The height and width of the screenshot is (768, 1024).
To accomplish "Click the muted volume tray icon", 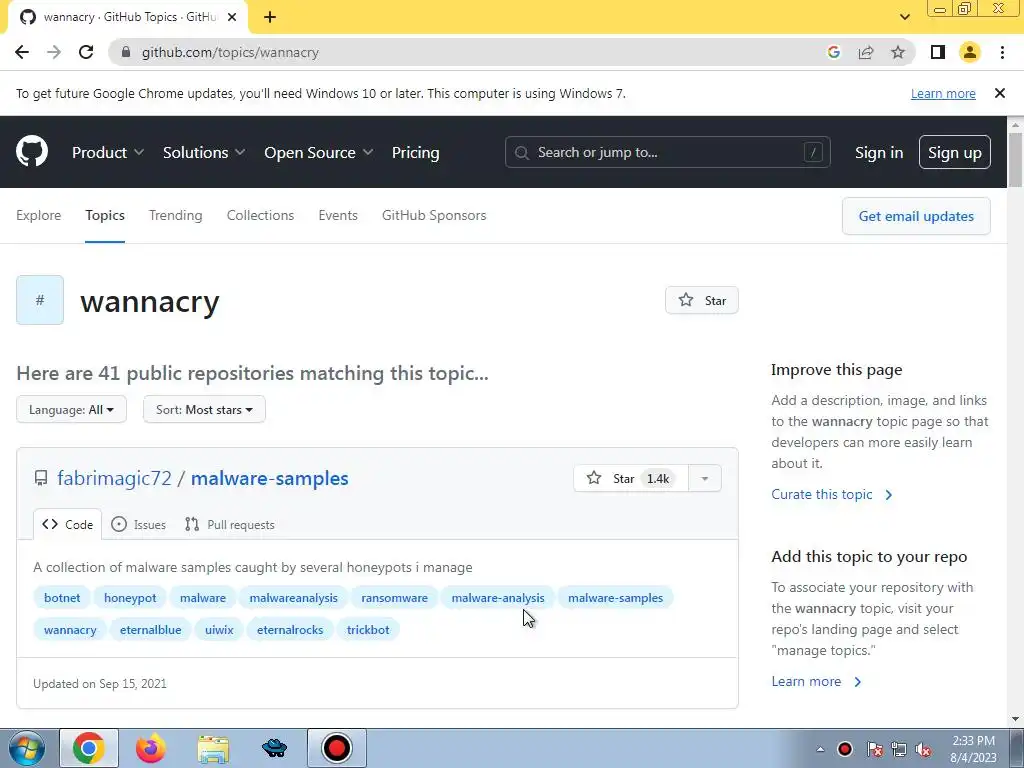I will 923,749.
